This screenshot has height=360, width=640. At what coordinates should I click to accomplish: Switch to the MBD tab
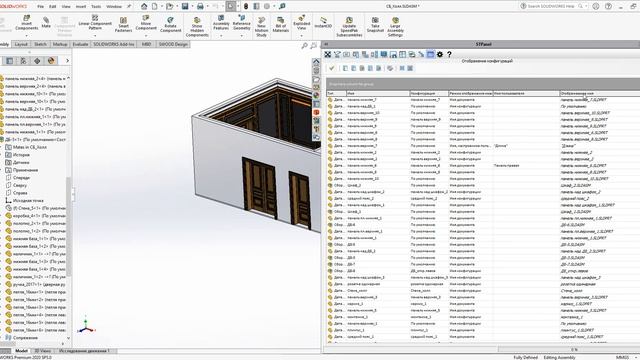(147, 44)
